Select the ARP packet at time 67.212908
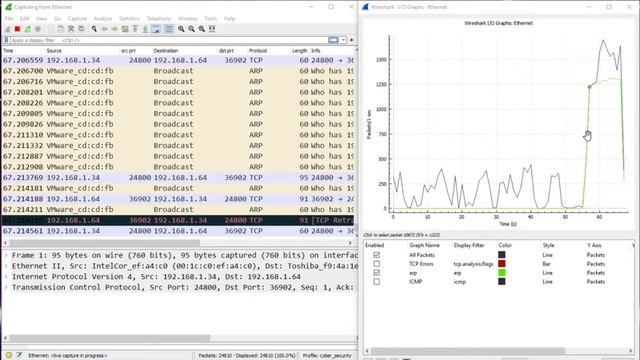 pos(178,167)
